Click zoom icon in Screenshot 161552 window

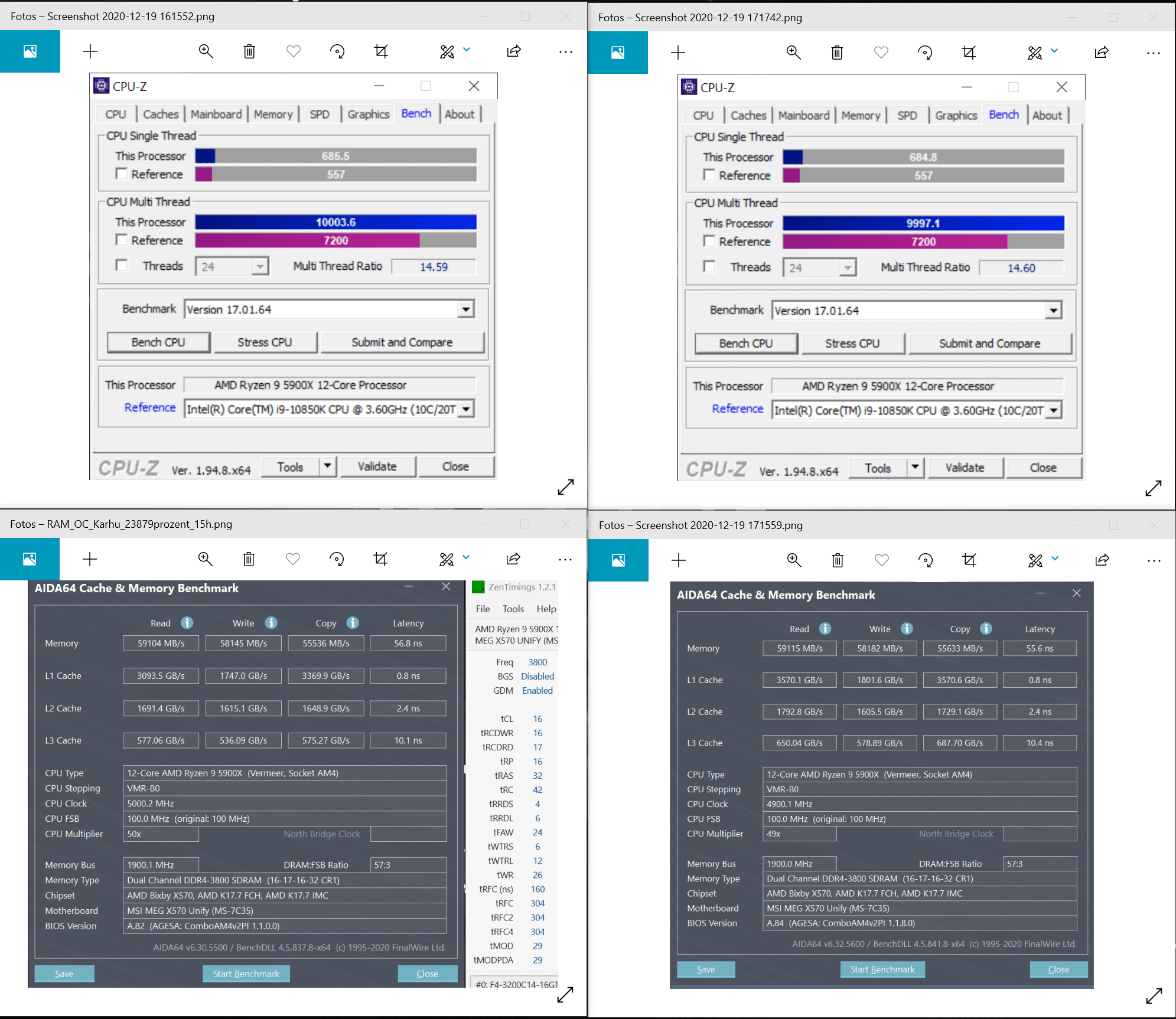pos(206,51)
